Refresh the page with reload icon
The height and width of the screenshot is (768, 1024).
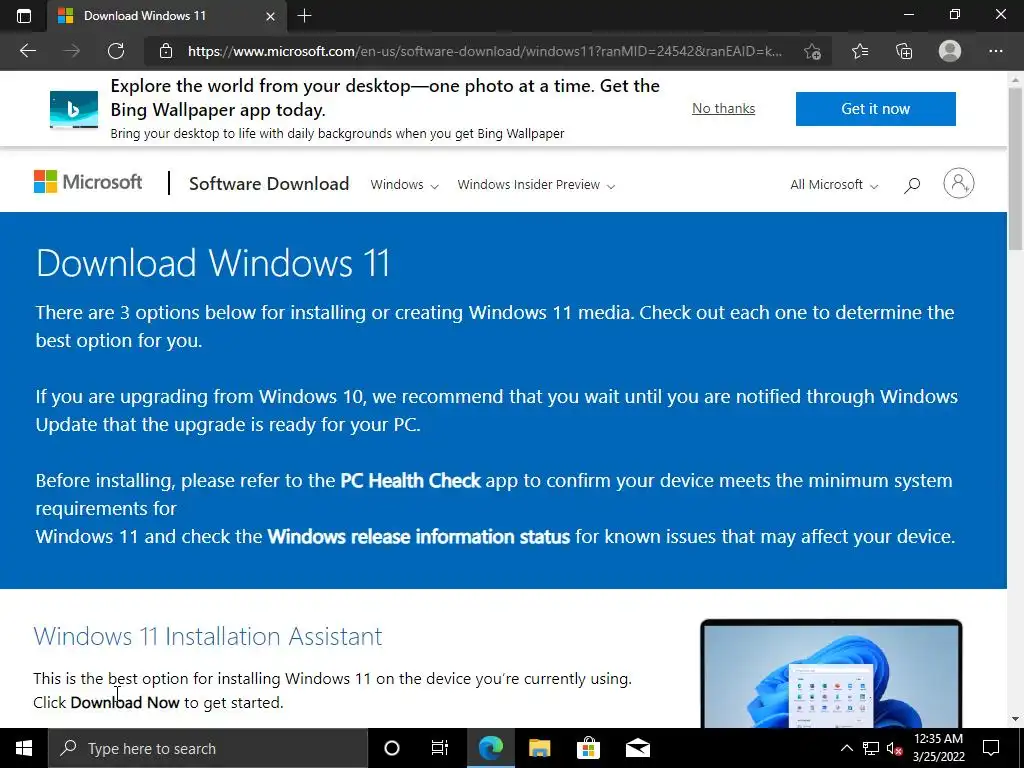point(116,51)
